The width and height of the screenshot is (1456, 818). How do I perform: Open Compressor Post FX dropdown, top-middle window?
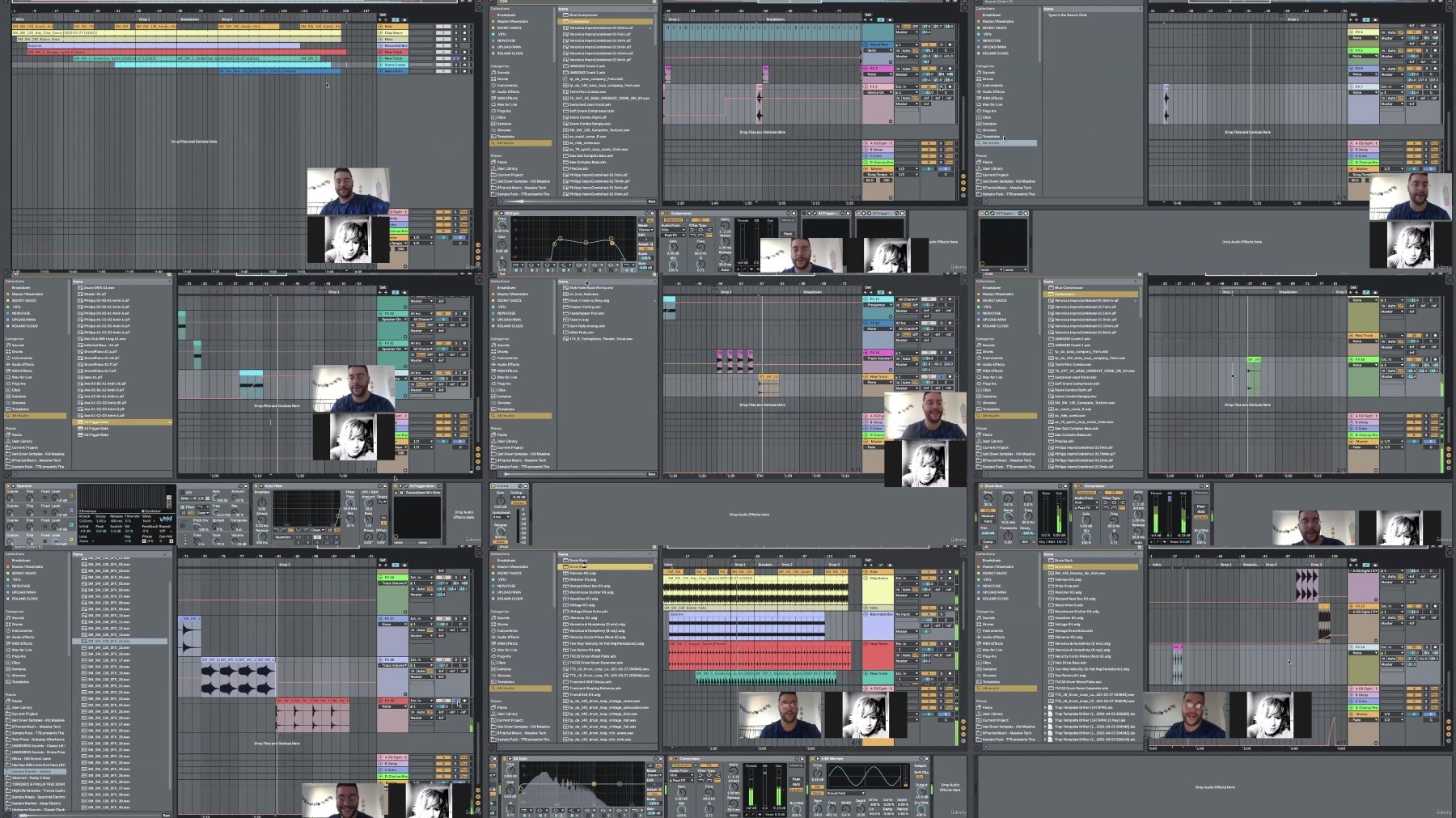point(674,235)
